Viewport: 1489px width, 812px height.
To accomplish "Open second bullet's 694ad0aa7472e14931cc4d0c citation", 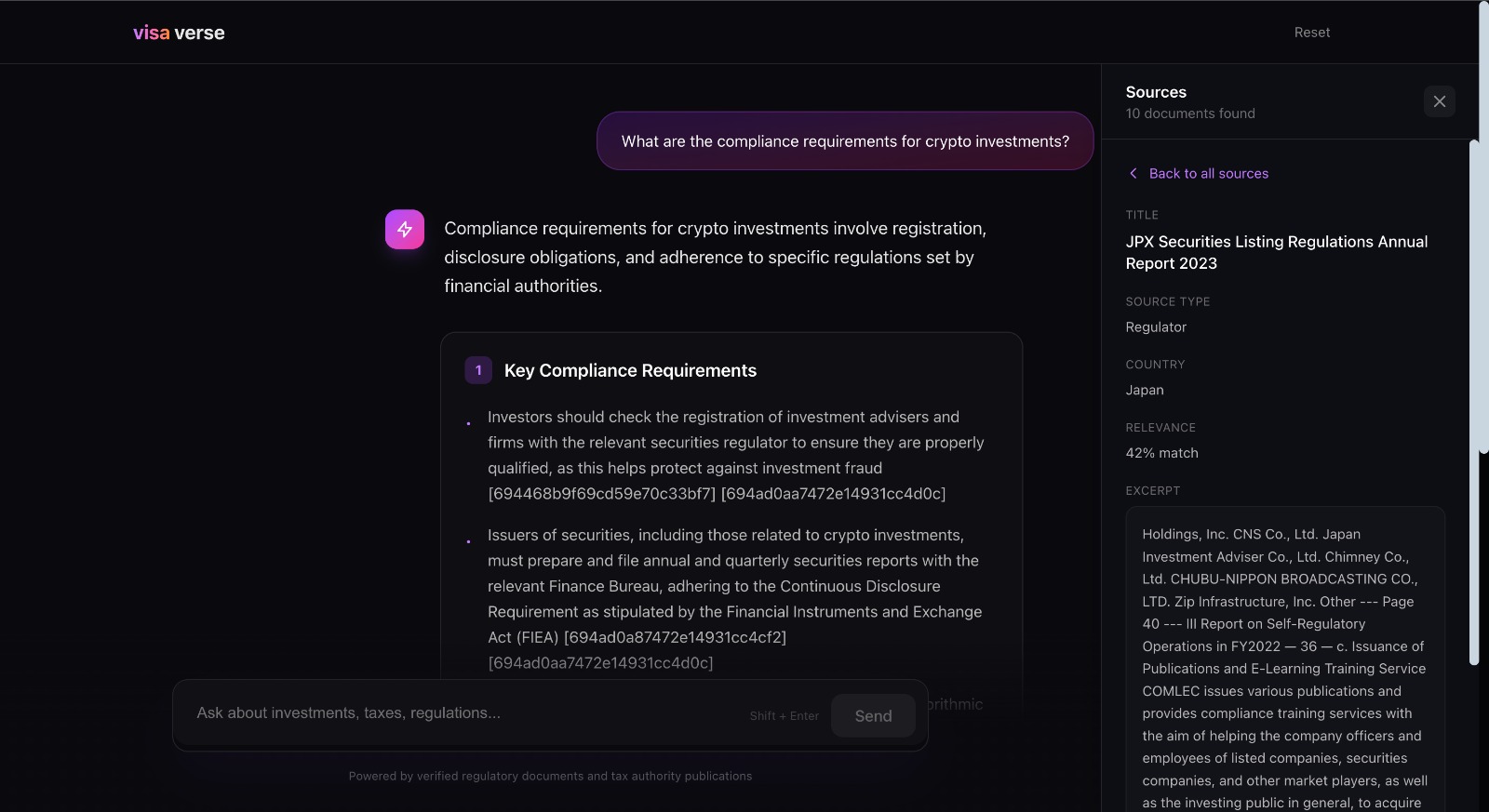I will pos(600,663).
